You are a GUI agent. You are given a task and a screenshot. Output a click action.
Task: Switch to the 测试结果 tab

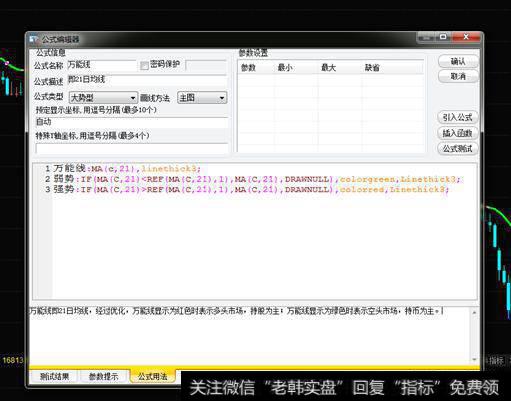[54, 377]
